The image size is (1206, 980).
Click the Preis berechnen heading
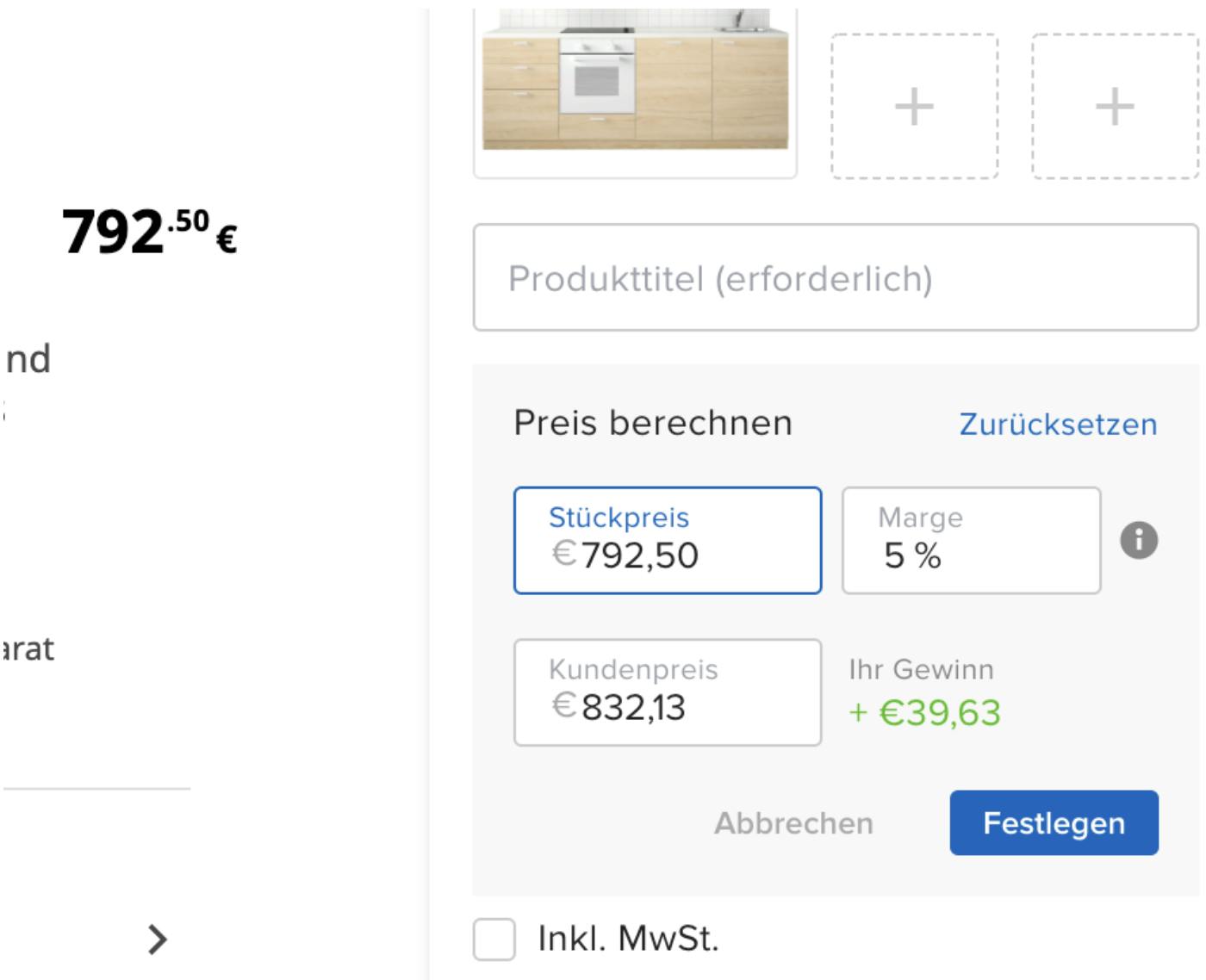652,423
